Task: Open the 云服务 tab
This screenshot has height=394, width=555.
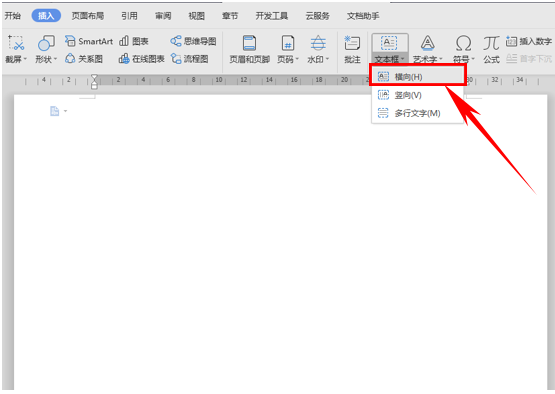Action: [317, 16]
